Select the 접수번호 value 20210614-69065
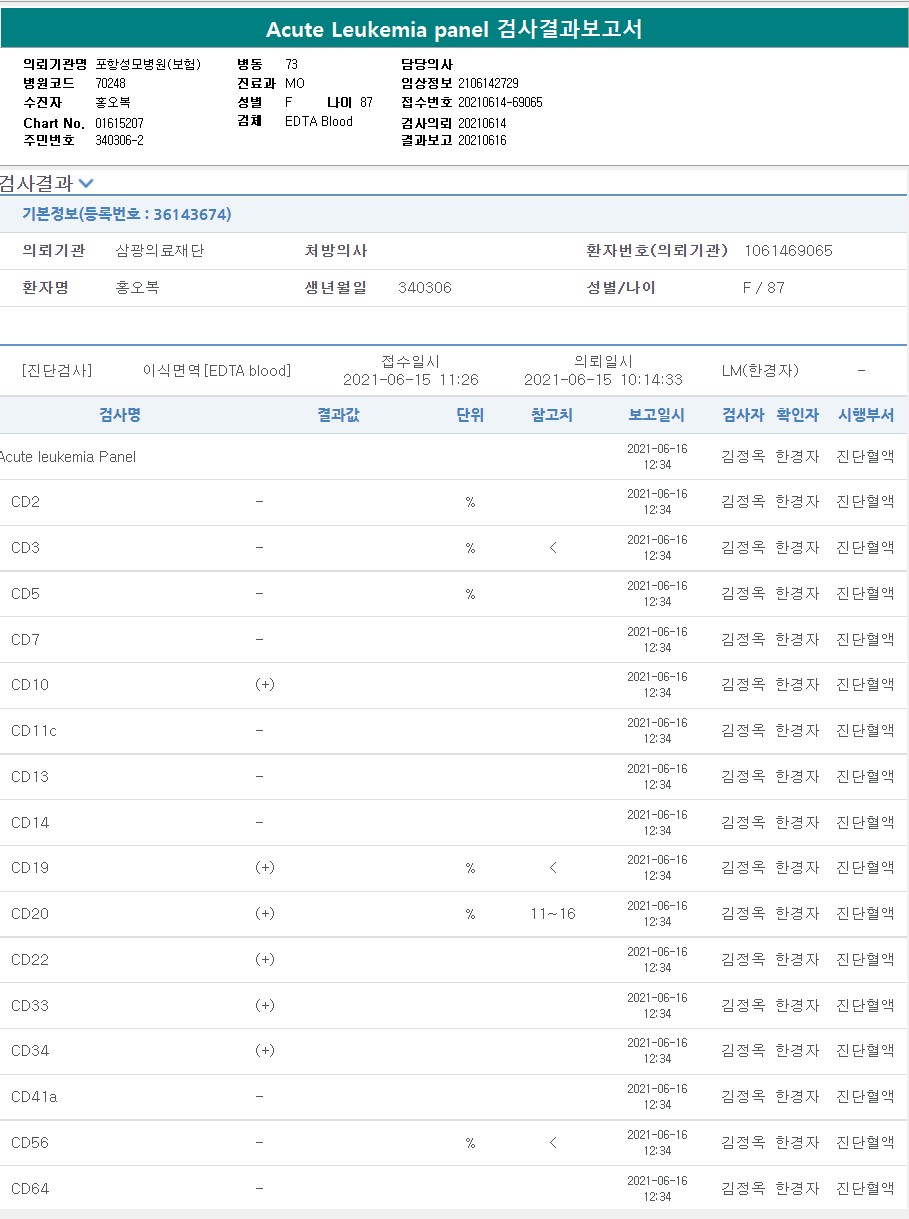Viewport: 909px width, 1219px height. (500, 102)
